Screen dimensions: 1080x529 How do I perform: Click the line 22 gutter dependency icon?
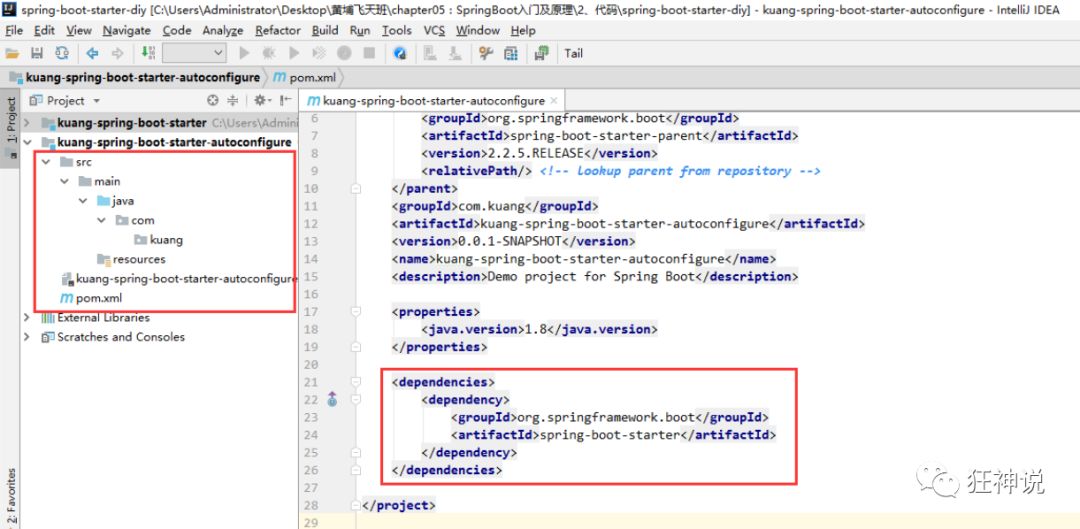[x=333, y=399]
